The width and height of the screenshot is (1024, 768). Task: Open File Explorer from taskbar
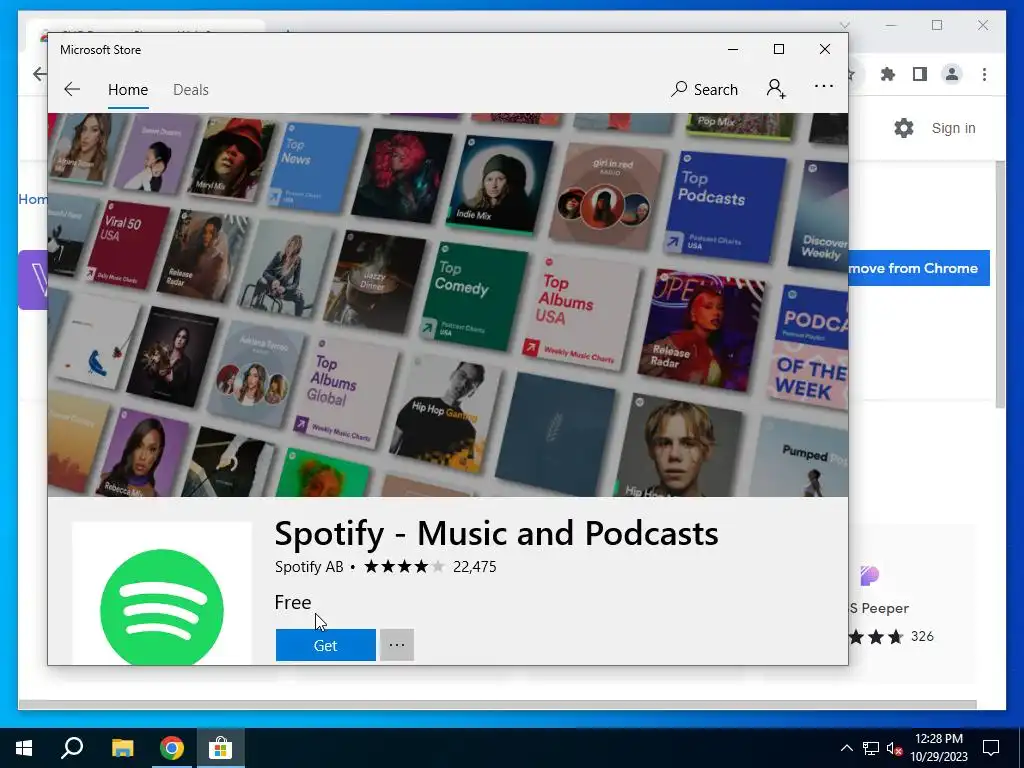[122, 748]
